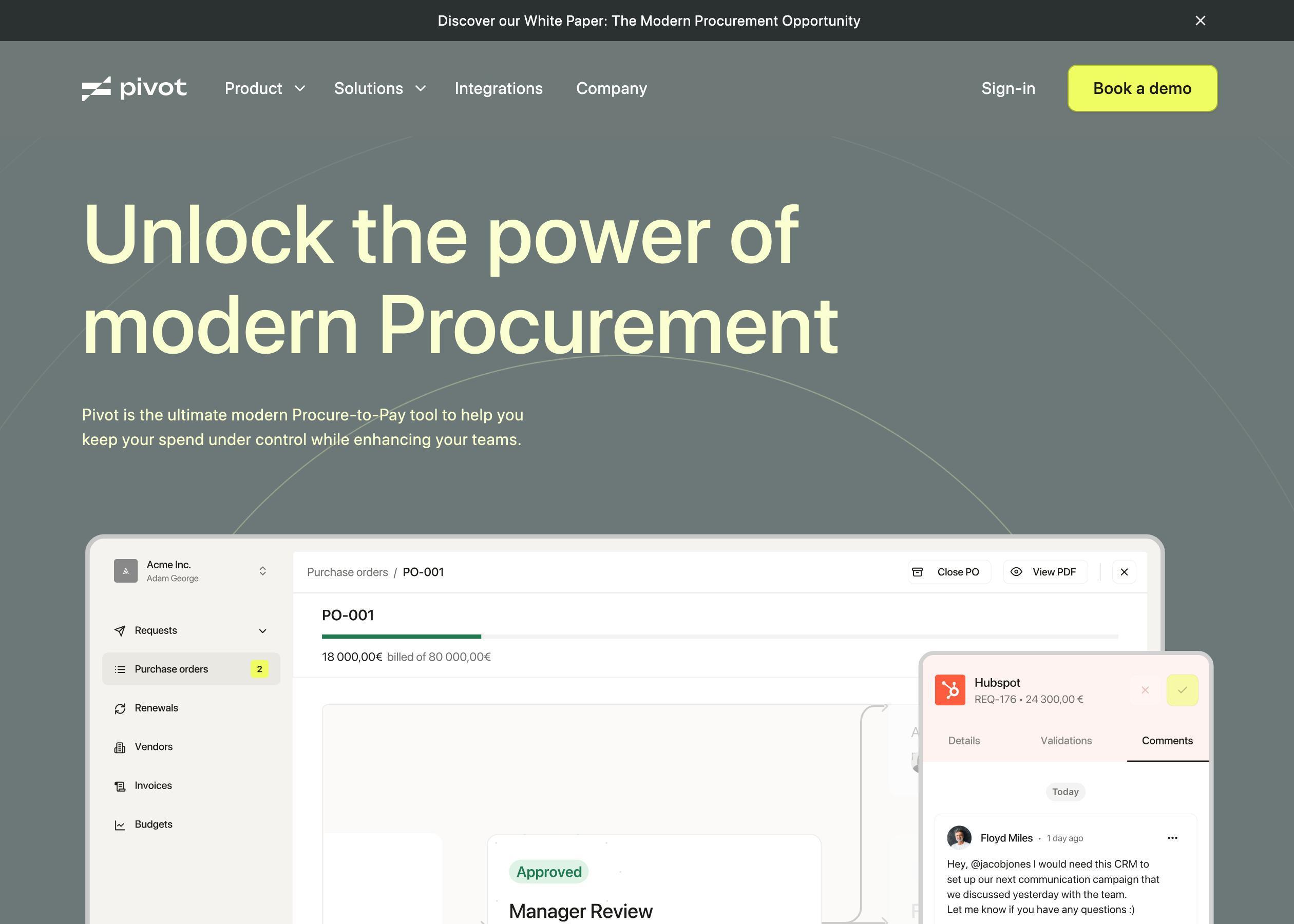Click the Sign-in link

tap(1008, 88)
